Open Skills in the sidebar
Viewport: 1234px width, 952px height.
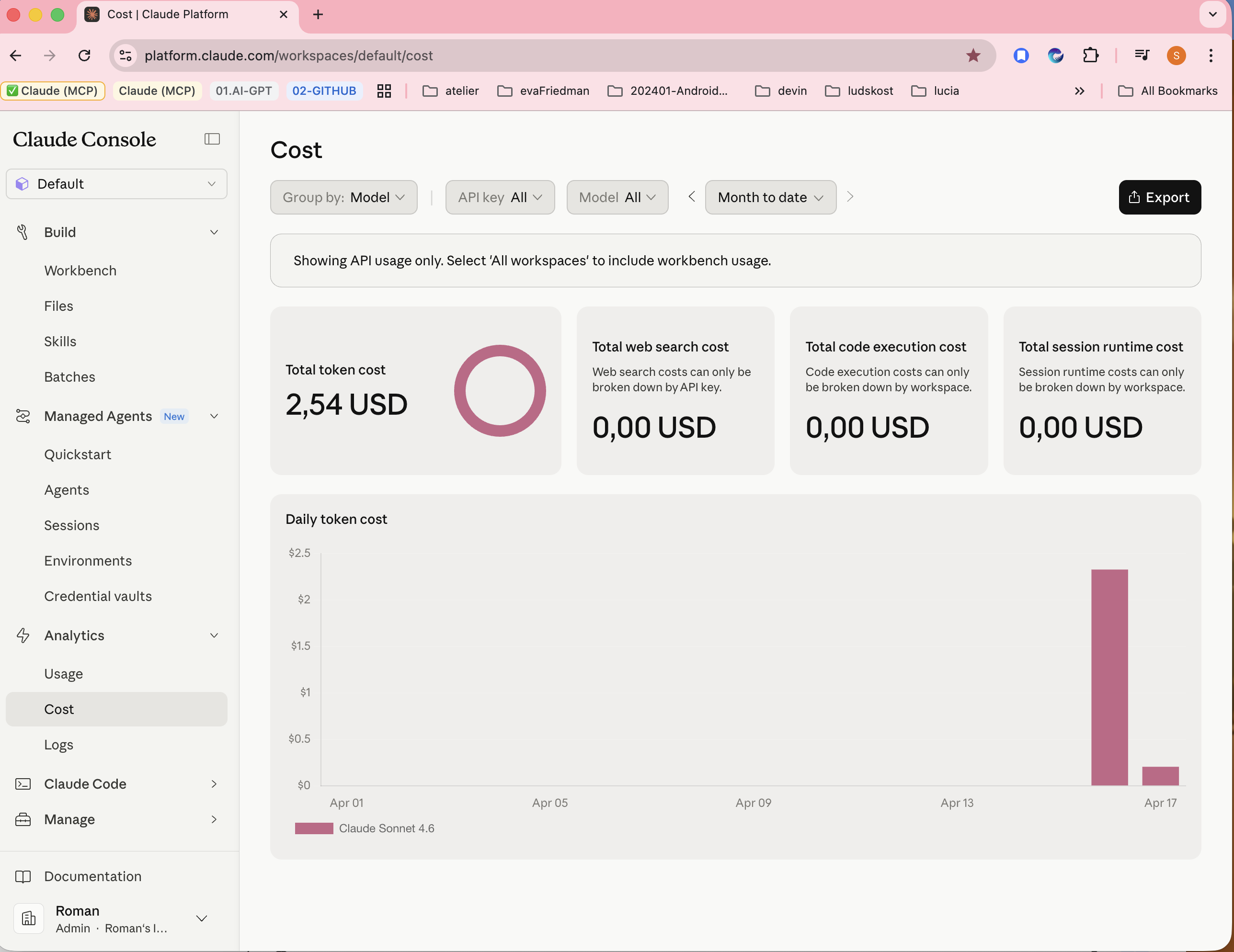coord(60,342)
